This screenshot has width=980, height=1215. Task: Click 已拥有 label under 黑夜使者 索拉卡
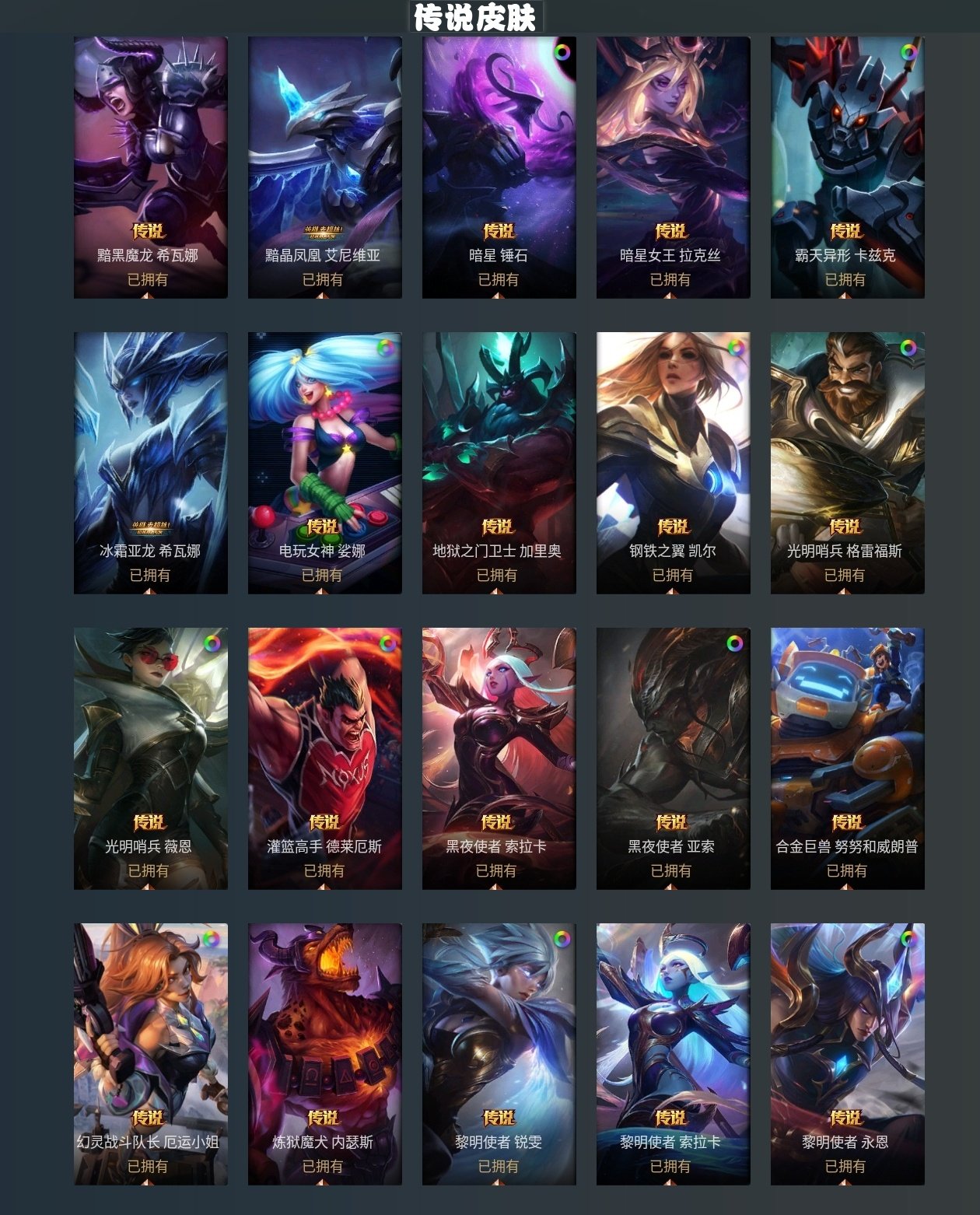tap(496, 870)
